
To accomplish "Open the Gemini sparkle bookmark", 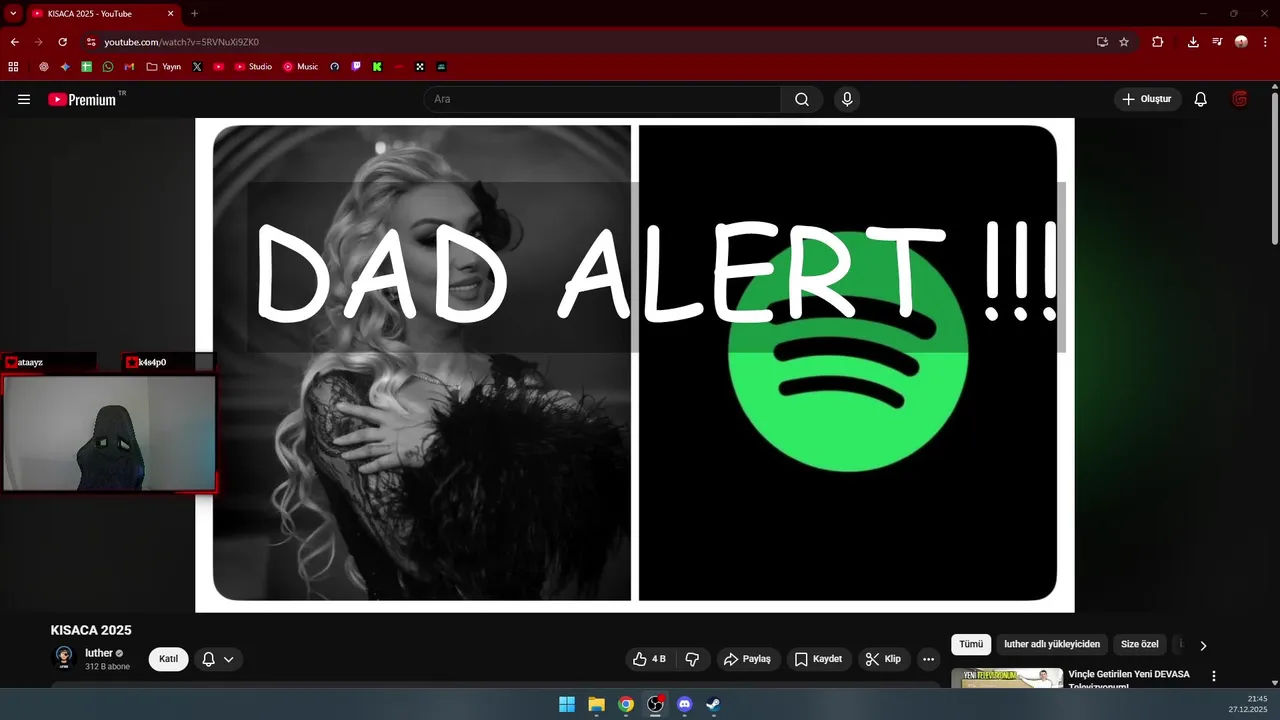I will [x=65, y=67].
